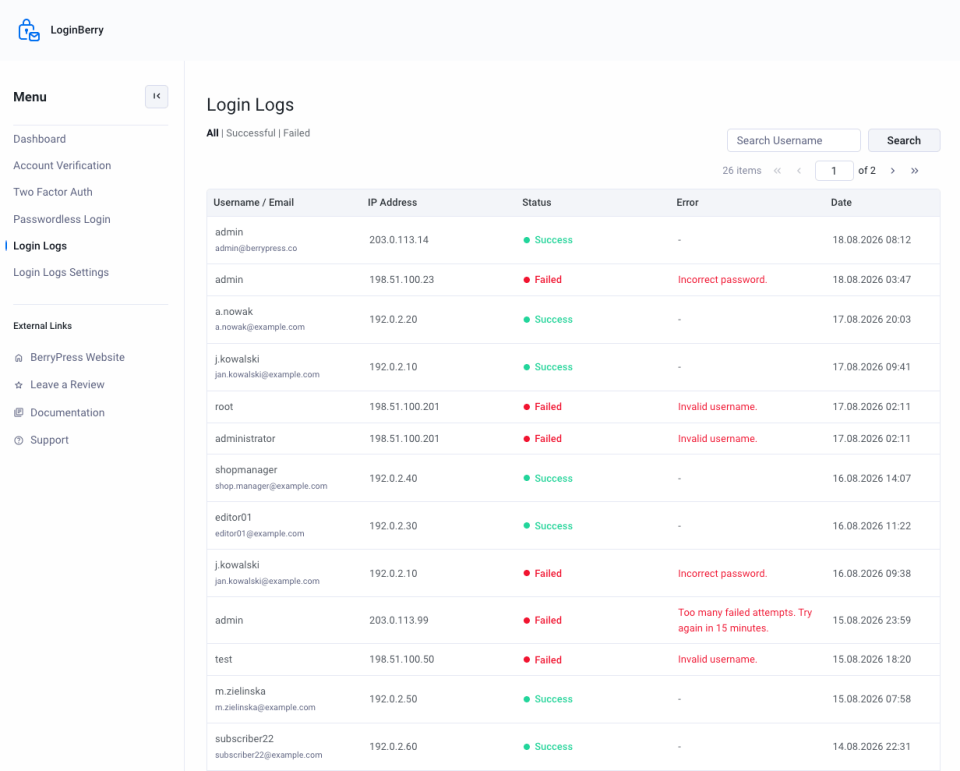The width and height of the screenshot is (960, 771).
Task: Collapse the Menu sidebar
Action: click(157, 96)
